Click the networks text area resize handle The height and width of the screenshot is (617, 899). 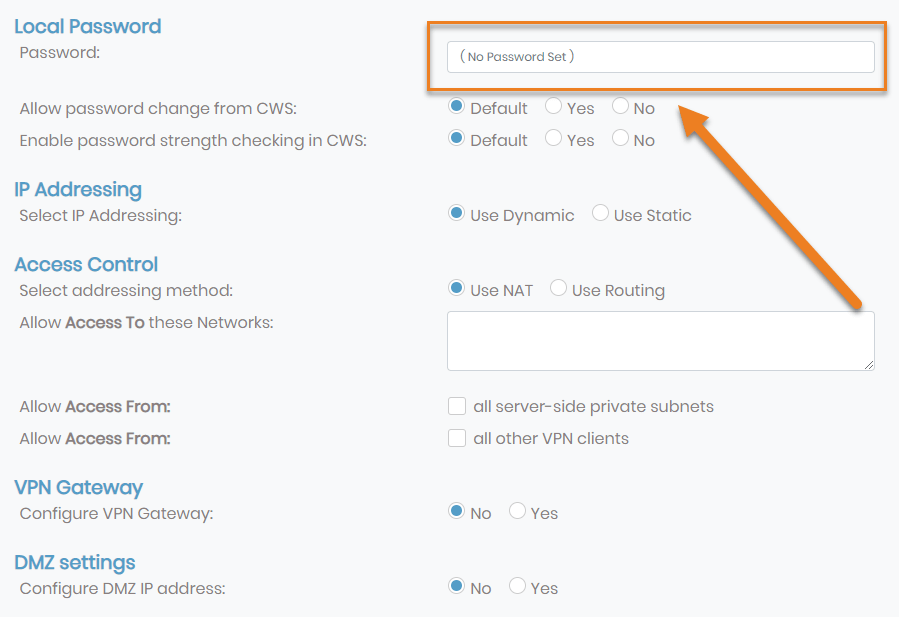[869, 365]
